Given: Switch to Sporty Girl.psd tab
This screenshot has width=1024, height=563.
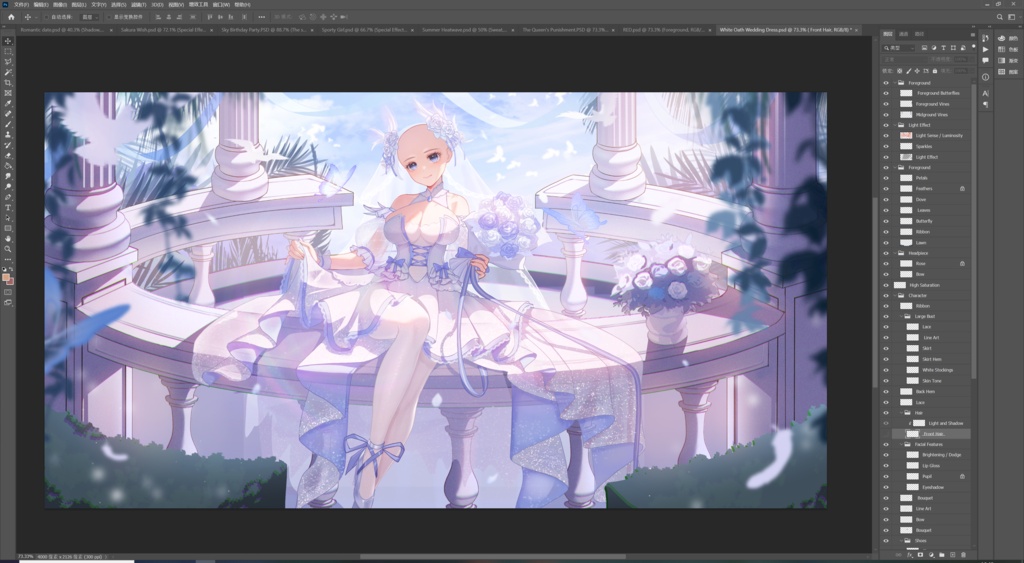Looking at the screenshot, I should point(366,30).
